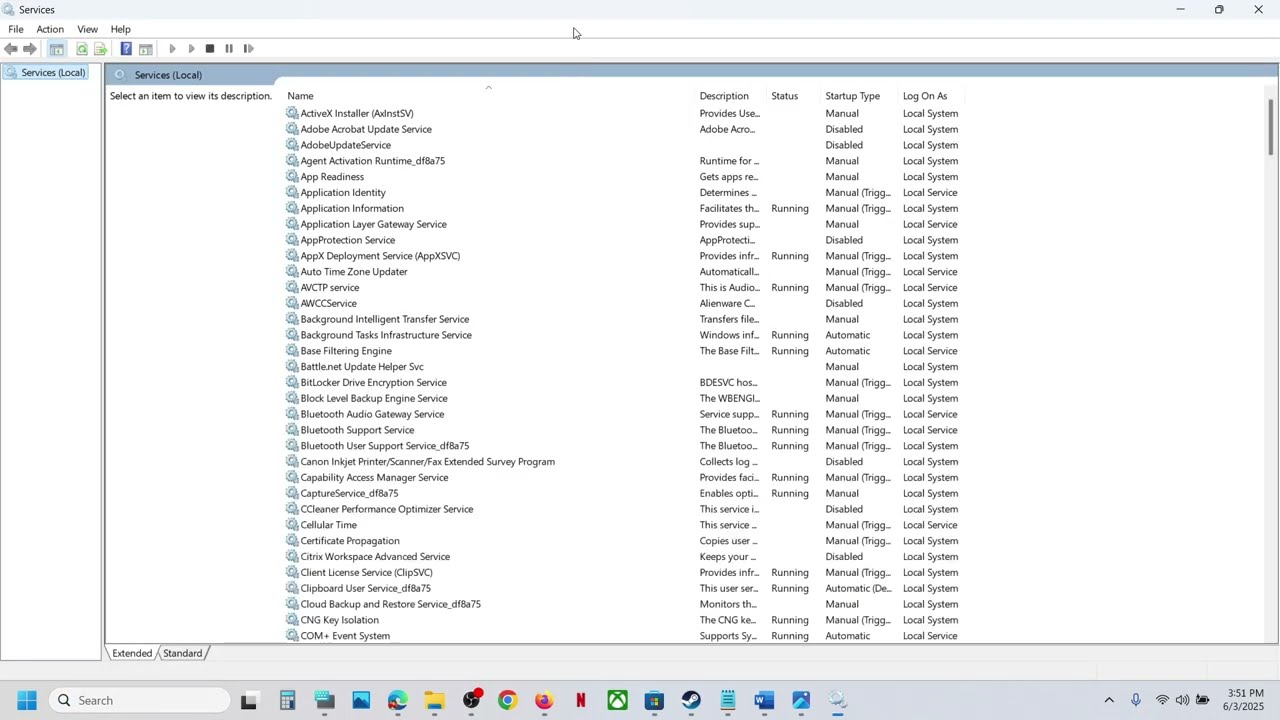Open Steam from the taskbar
Image resolution: width=1280 pixels, height=720 pixels.
click(x=691, y=701)
